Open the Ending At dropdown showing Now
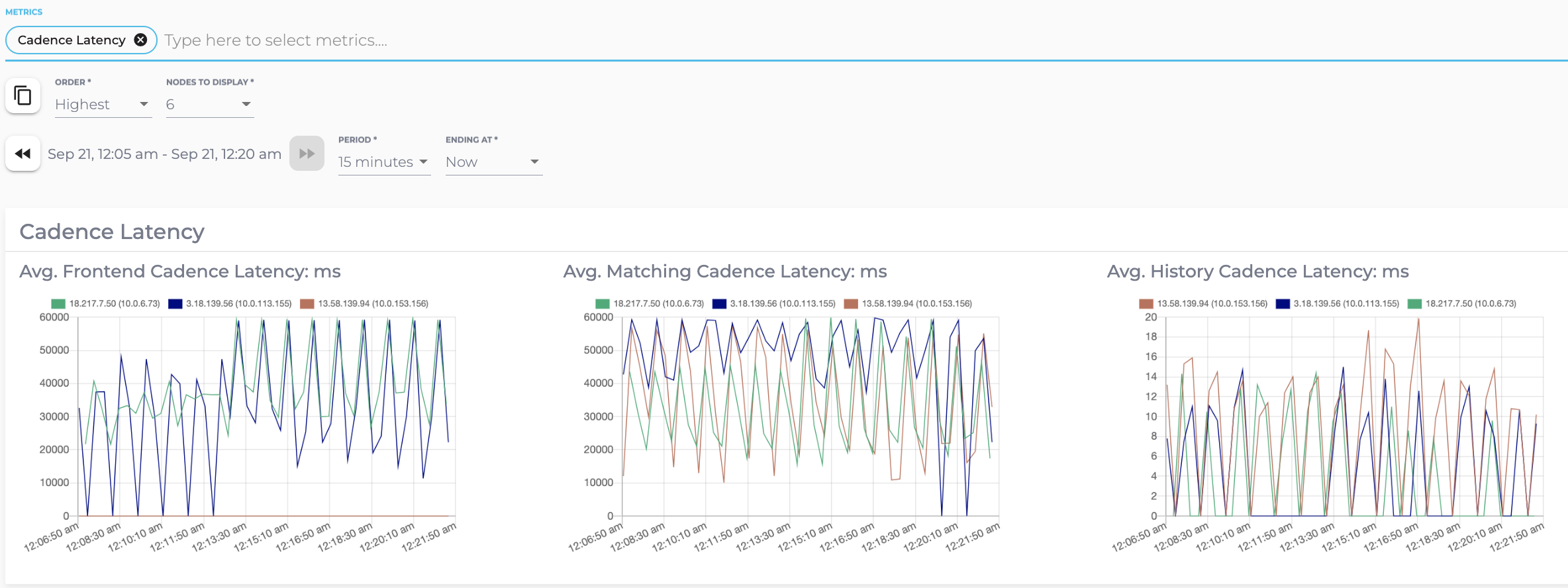 pyautogui.click(x=493, y=162)
